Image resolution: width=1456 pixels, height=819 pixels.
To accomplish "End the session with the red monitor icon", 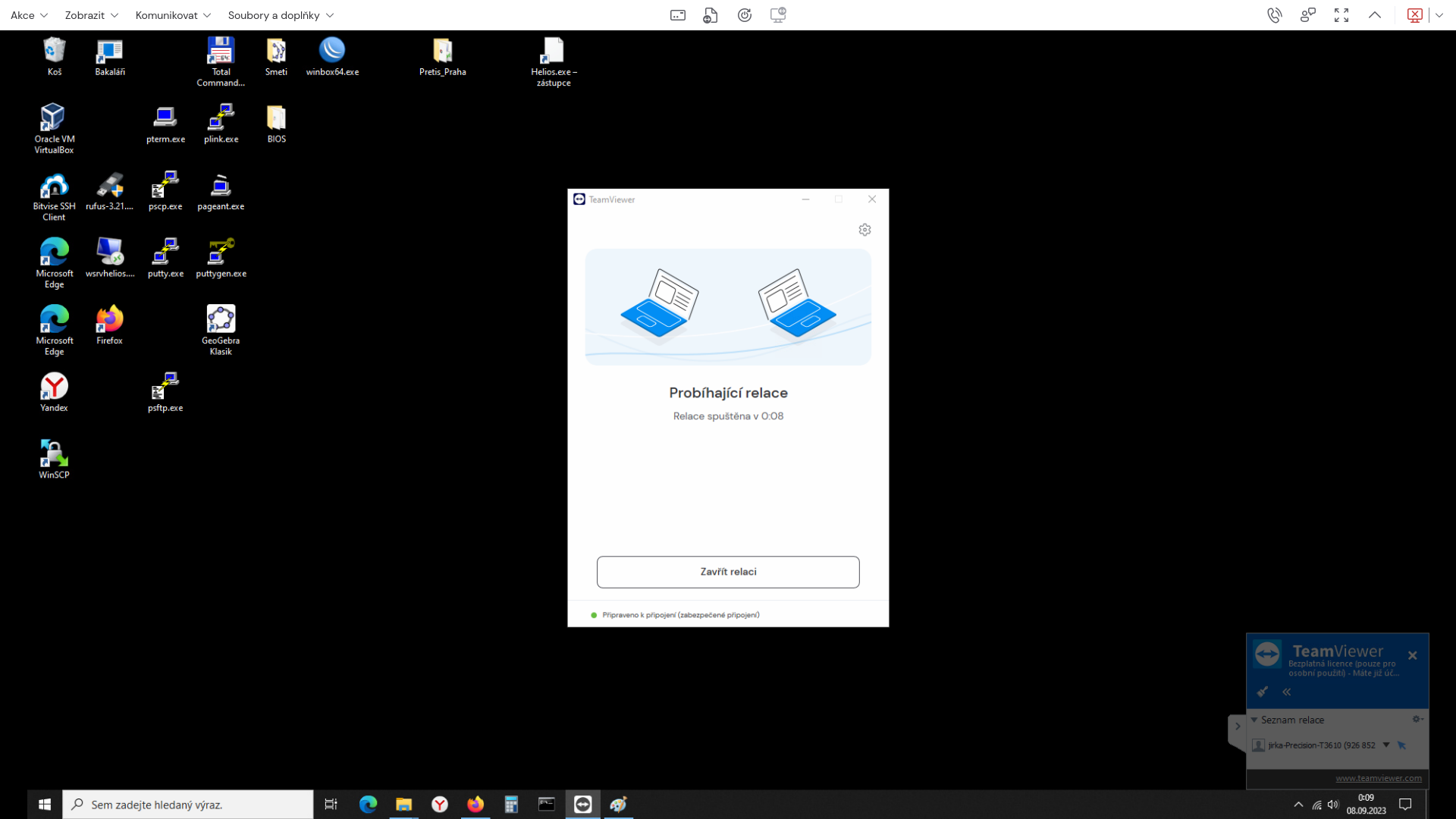I will (x=1414, y=14).
